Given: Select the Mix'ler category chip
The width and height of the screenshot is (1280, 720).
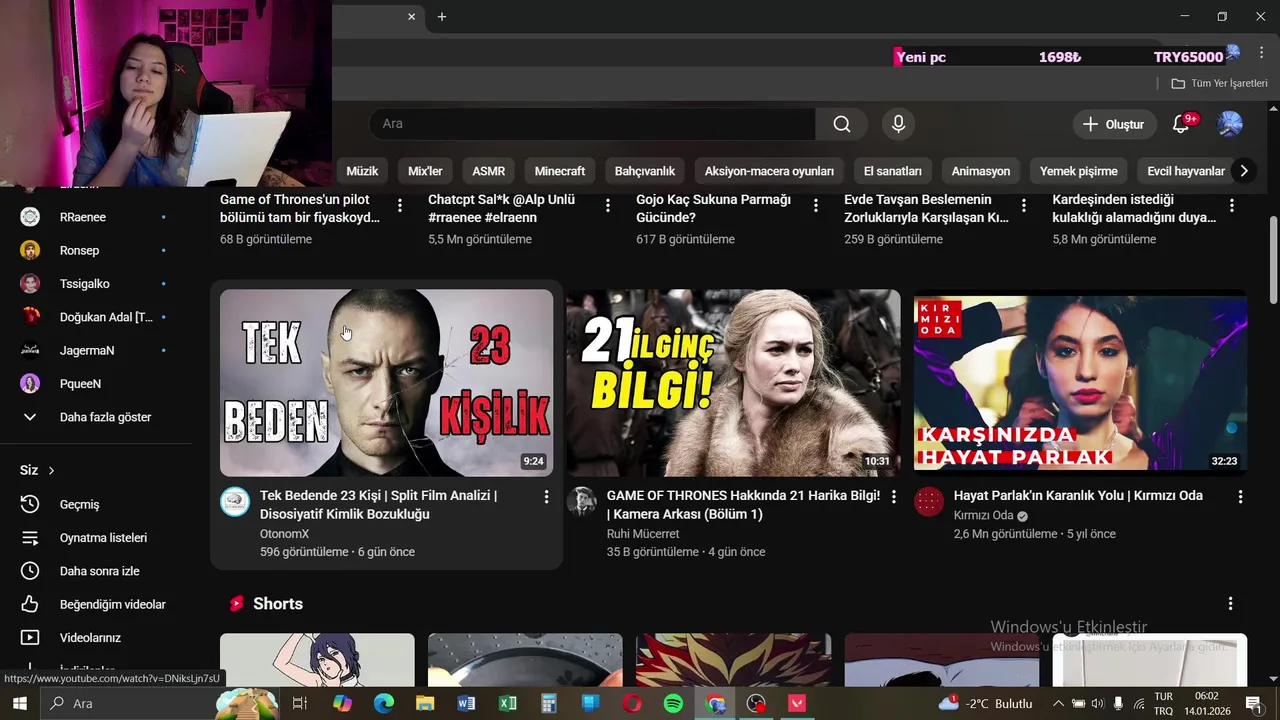Looking at the screenshot, I should tap(425, 171).
